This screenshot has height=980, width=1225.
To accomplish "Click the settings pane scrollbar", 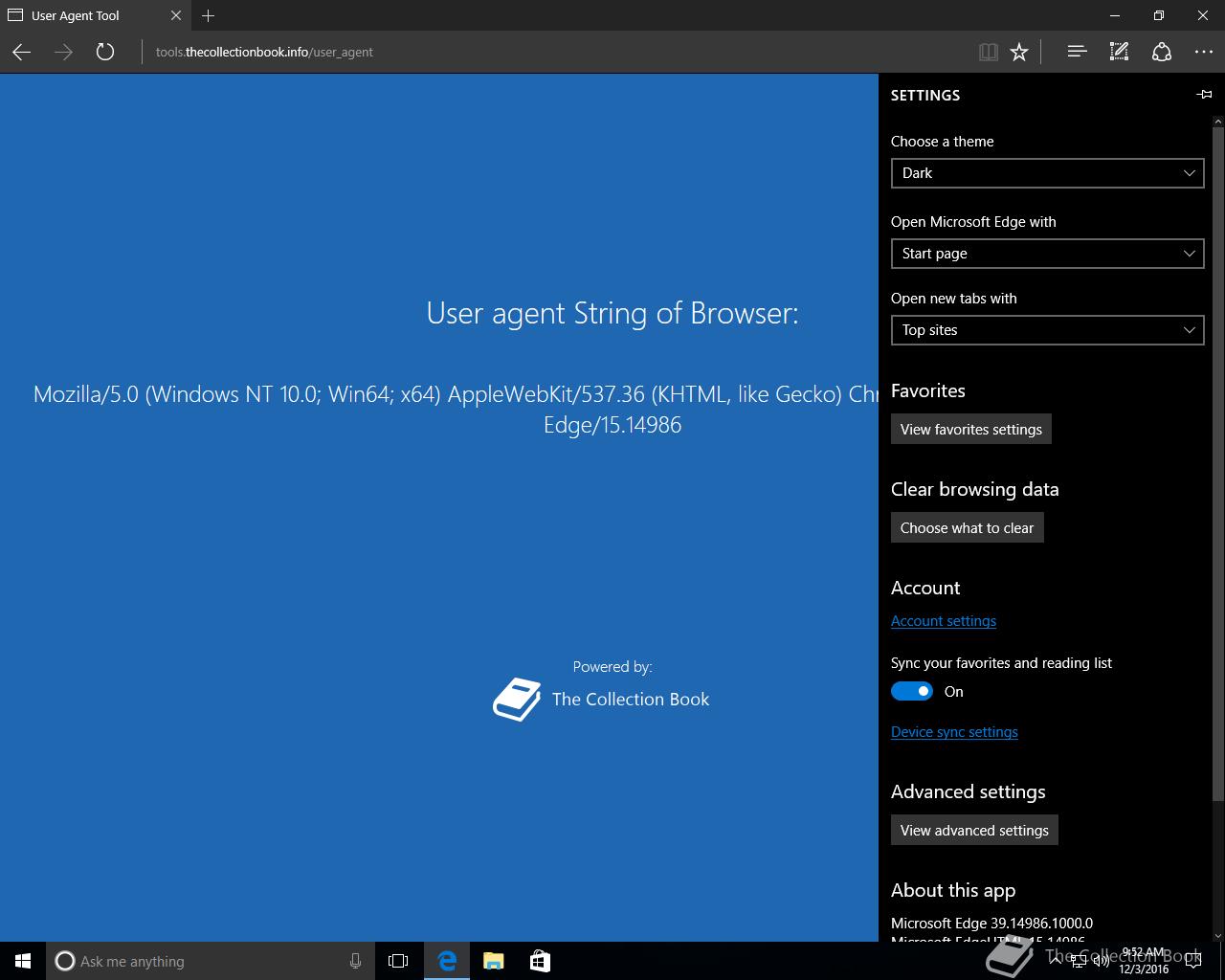I will 1218,464.
